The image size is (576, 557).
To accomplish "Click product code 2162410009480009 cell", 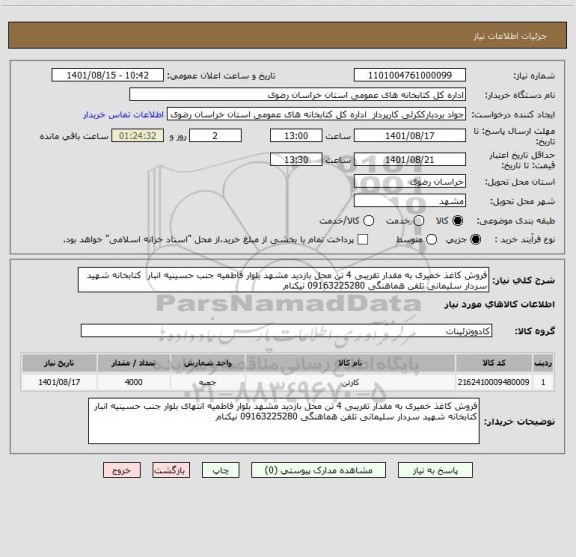I will [x=494, y=382].
